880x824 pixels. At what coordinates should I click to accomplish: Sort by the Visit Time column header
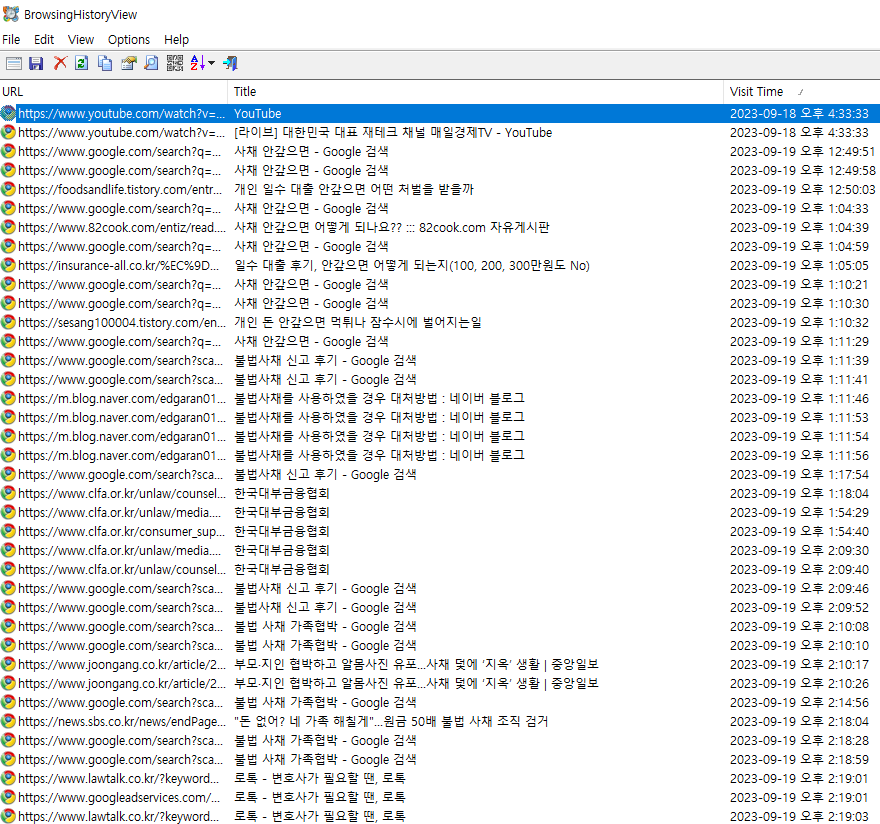pyautogui.click(x=801, y=91)
